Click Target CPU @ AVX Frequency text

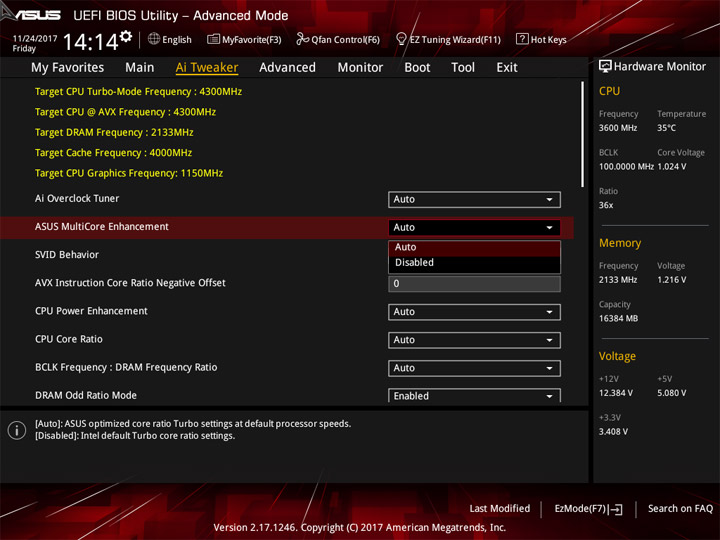tap(125, 112)
